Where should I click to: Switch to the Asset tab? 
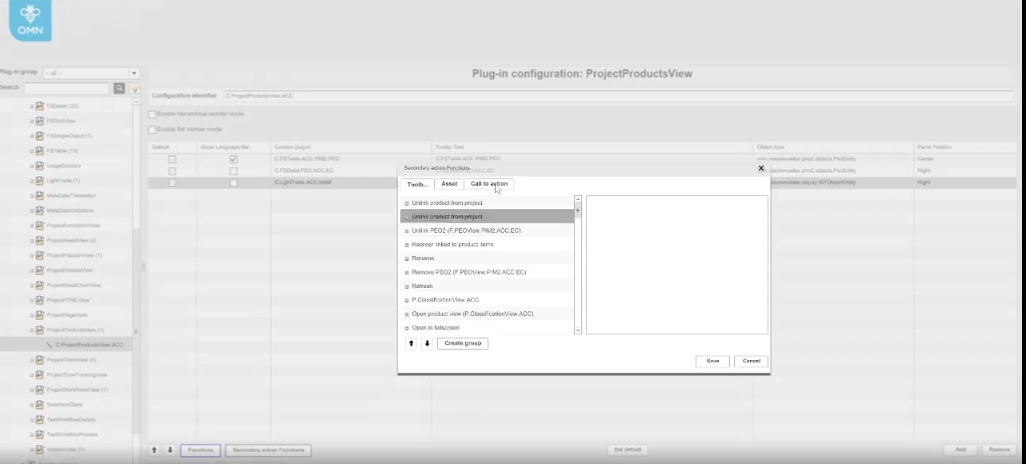(449, 184)
